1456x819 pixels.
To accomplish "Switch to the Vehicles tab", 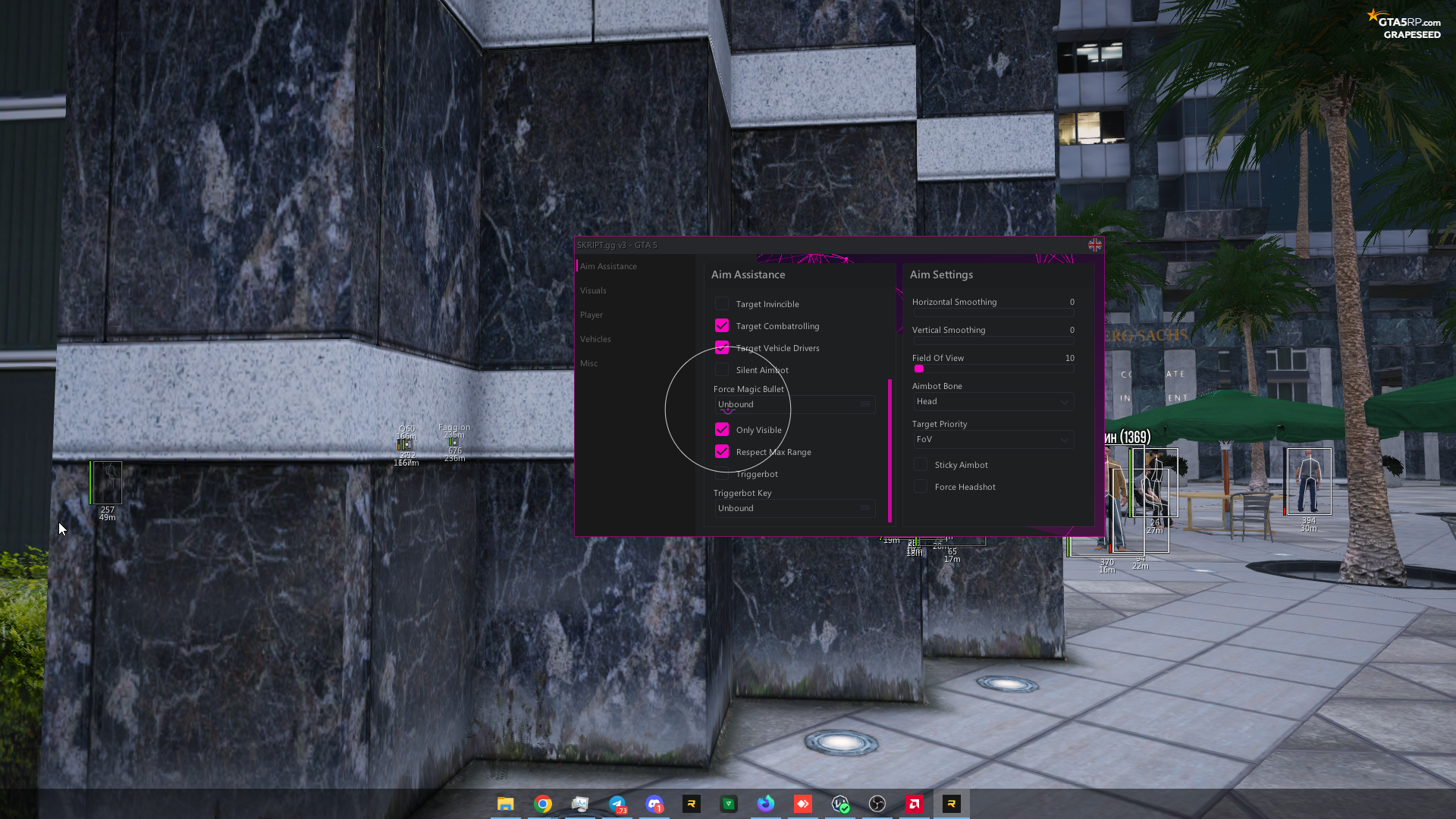I will point(595,339).
